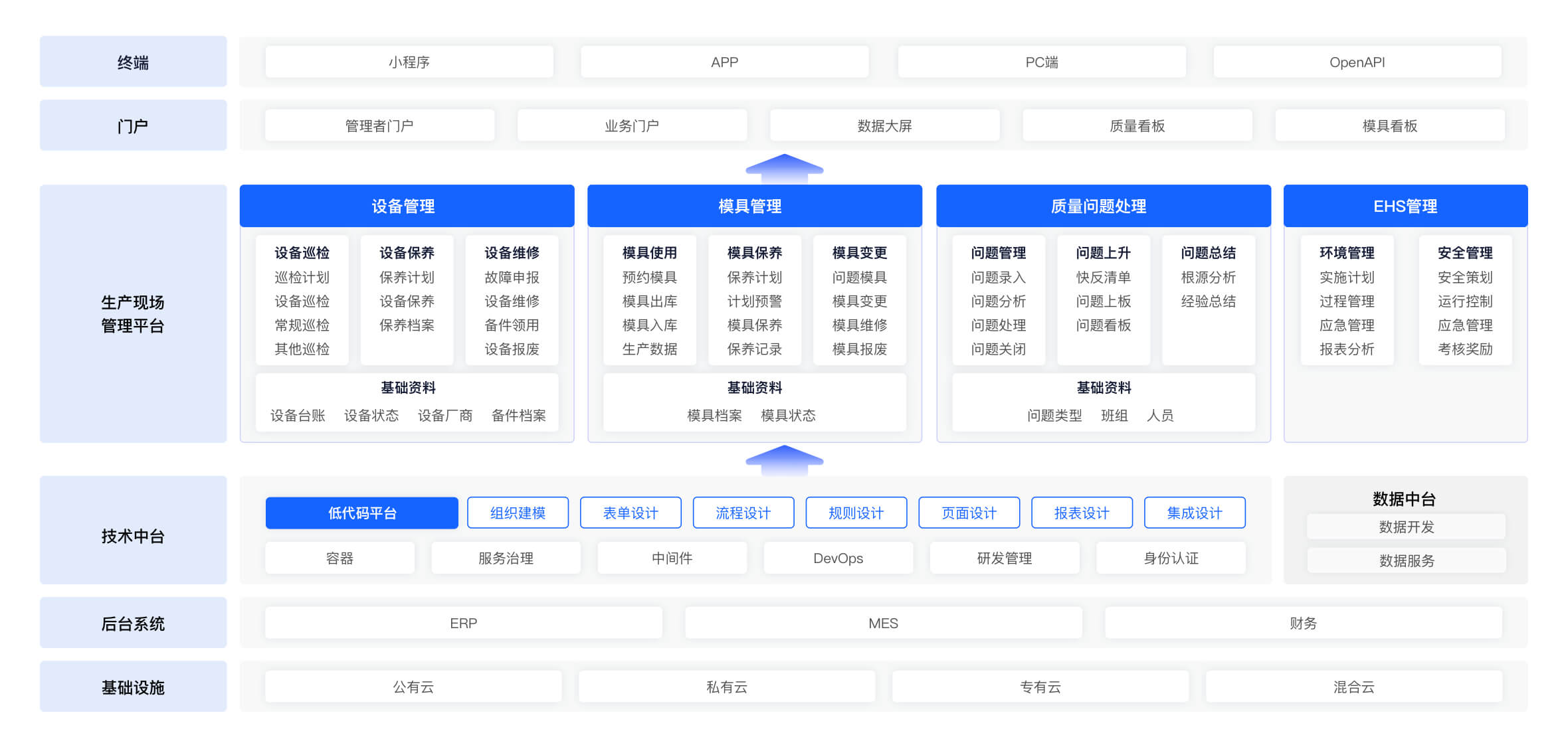Click 巡检计划 under 设备巡检

302,277
